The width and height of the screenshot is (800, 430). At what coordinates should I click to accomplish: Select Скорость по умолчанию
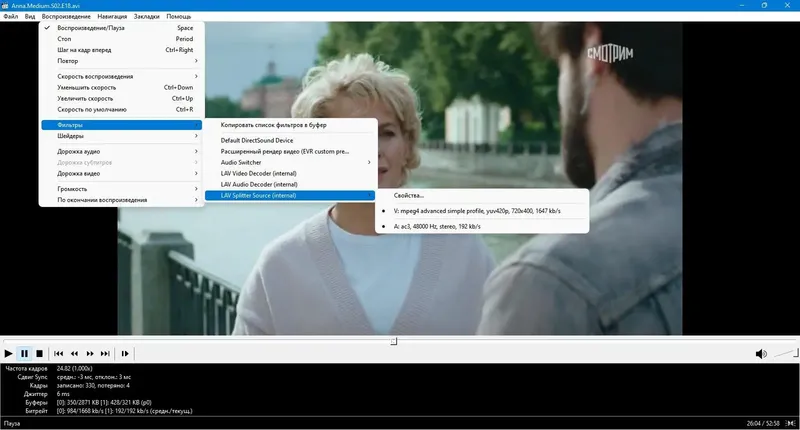121,110
